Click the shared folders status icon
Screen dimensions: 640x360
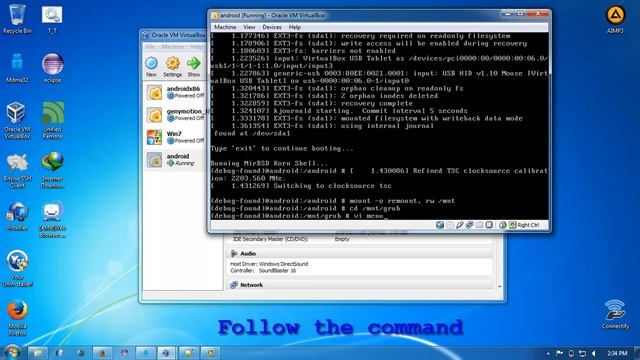(x=479, y=225)
